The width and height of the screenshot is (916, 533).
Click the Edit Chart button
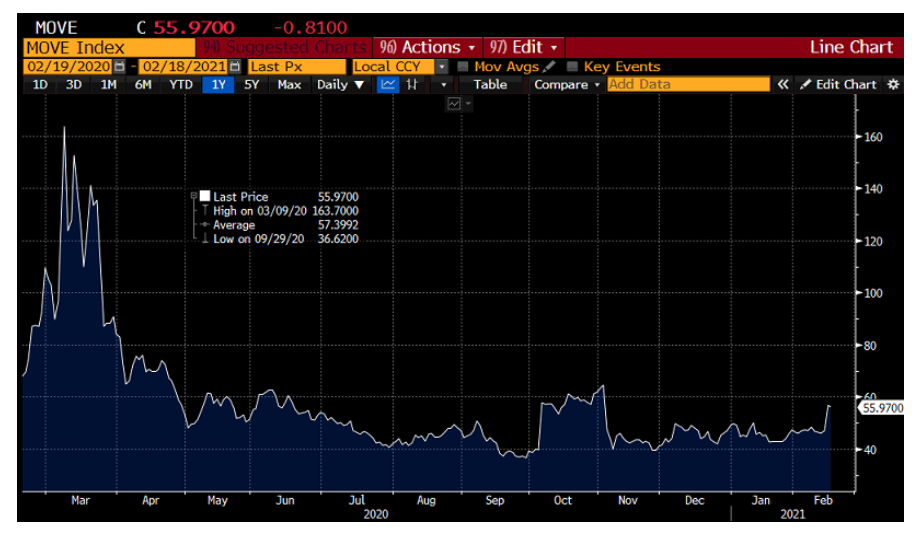pyautogui.click(x=838, y=85)
